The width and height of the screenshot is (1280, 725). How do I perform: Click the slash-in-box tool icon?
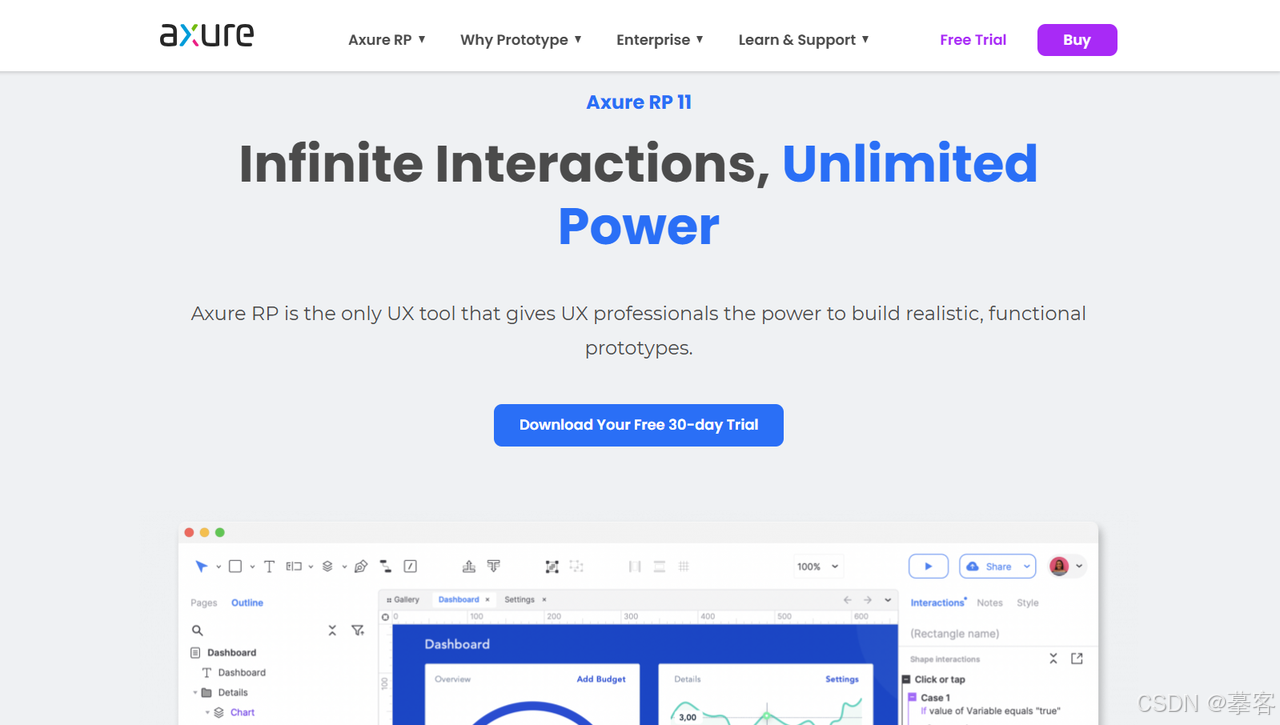(x=410, y=566)
